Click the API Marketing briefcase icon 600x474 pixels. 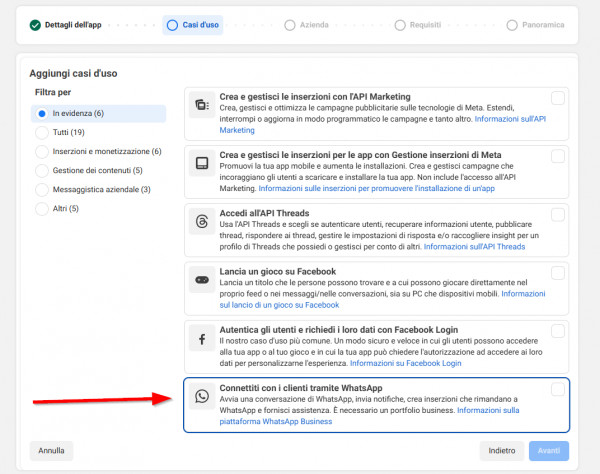[202, 104]
